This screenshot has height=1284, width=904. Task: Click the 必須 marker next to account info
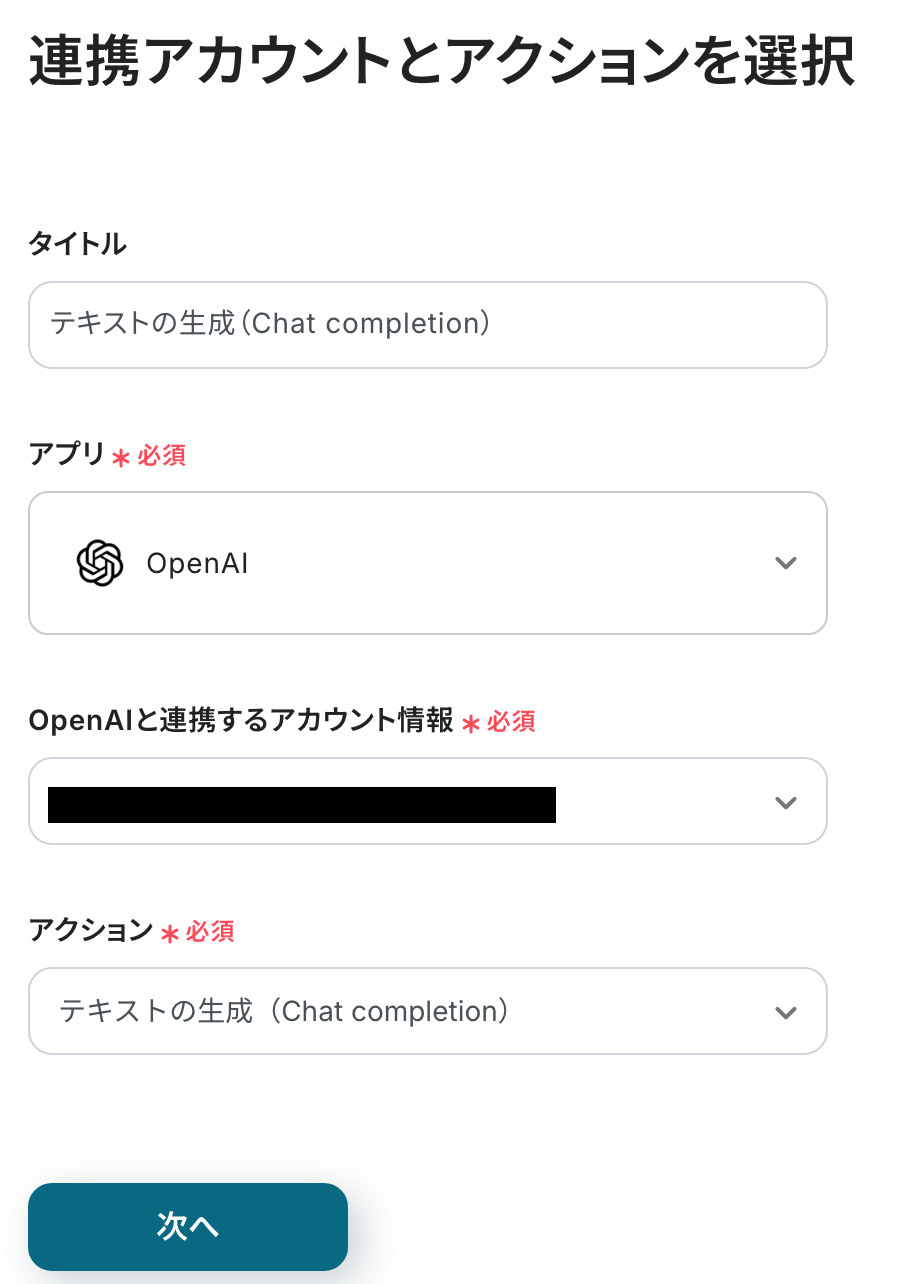tap(511, 721)
